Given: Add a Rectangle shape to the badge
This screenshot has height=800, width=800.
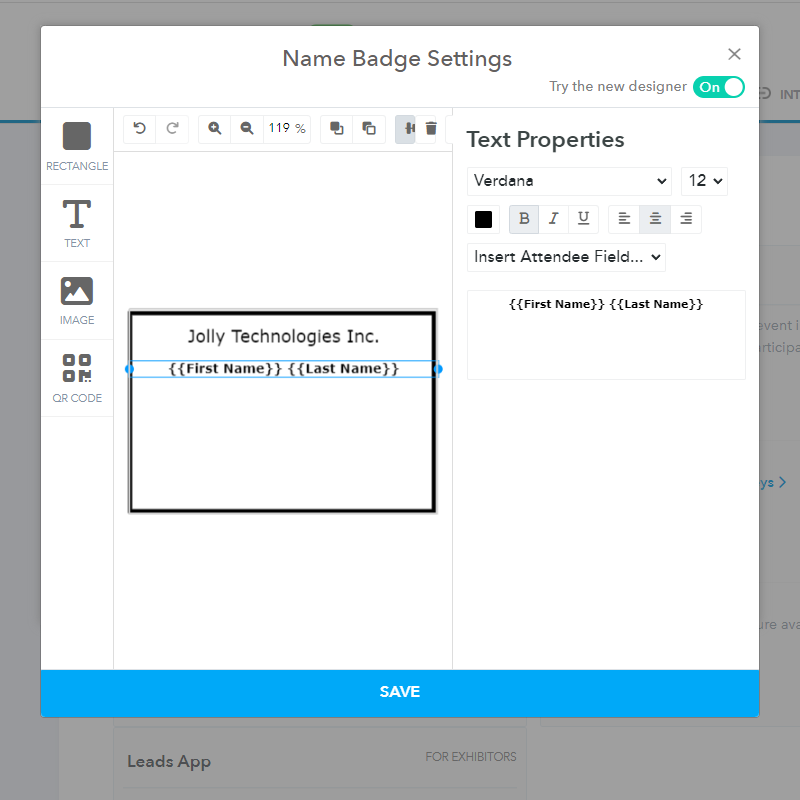Looking at the screenshot, I should 77,146.
